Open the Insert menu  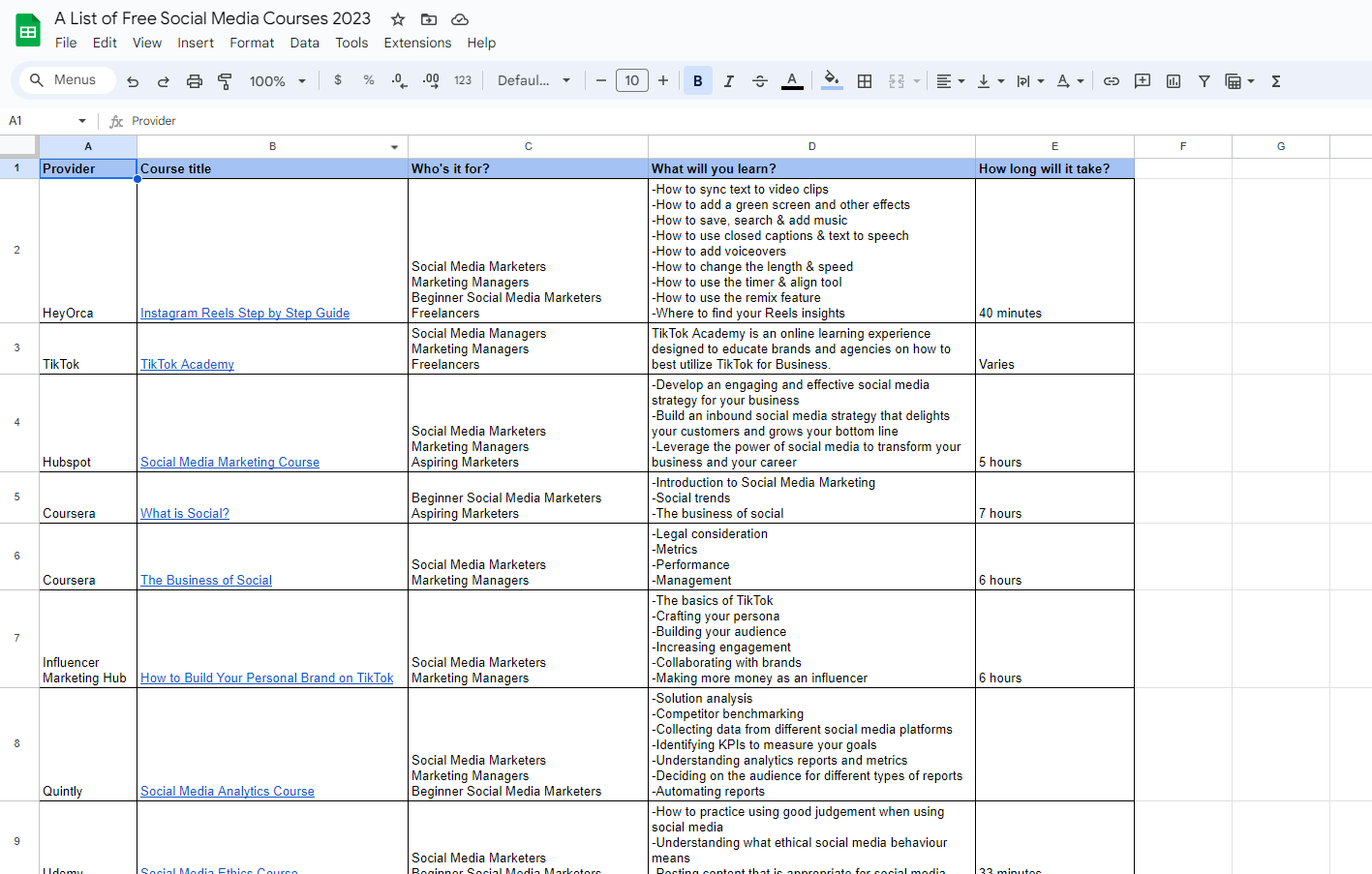coord(196,43)
